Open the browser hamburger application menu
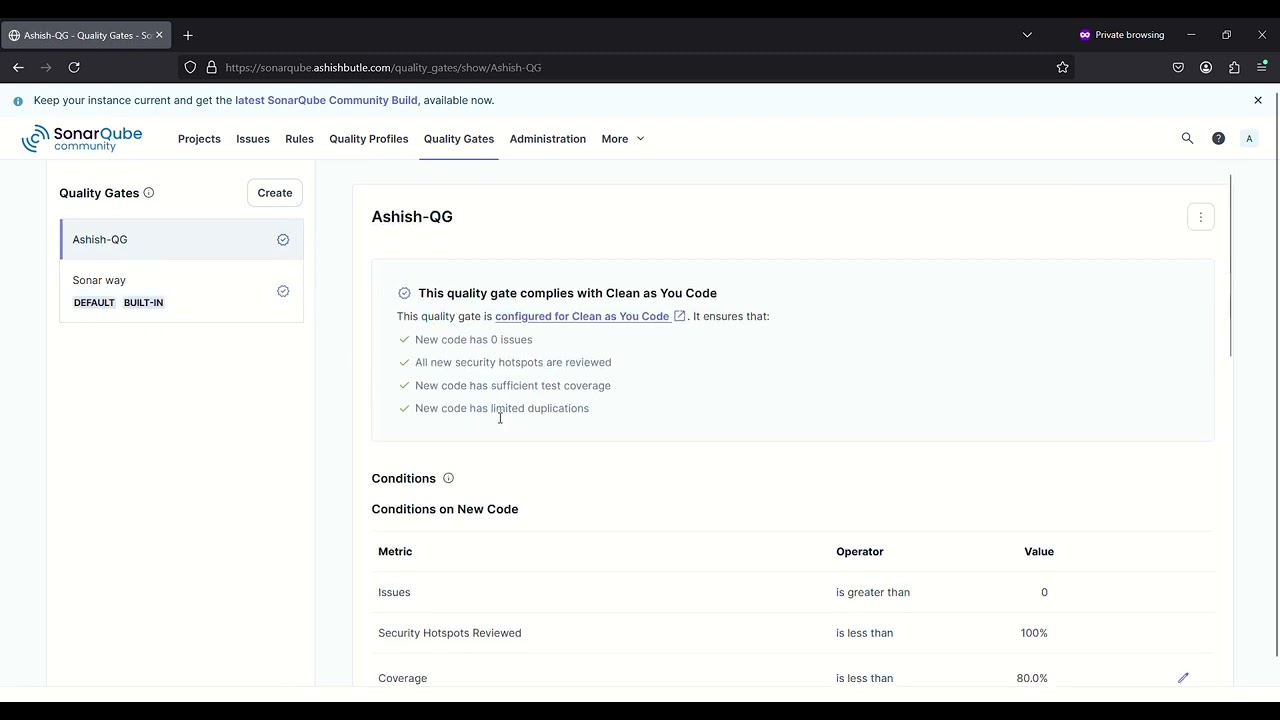The width and height of the screenshot is (1280, 720). tap(1262, 67)
